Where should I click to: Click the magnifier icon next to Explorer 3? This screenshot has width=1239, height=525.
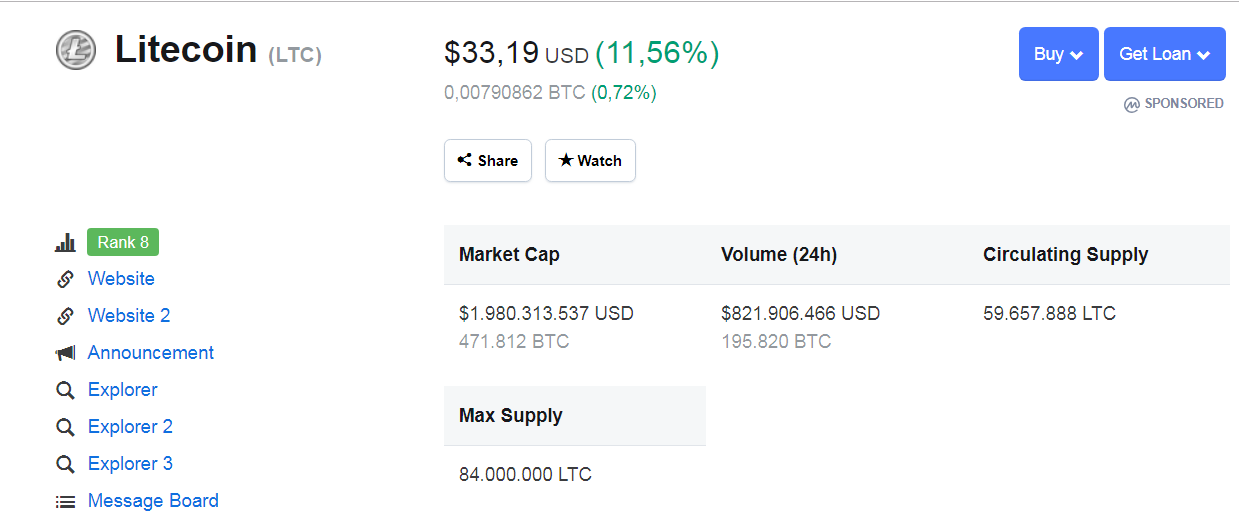65,464
